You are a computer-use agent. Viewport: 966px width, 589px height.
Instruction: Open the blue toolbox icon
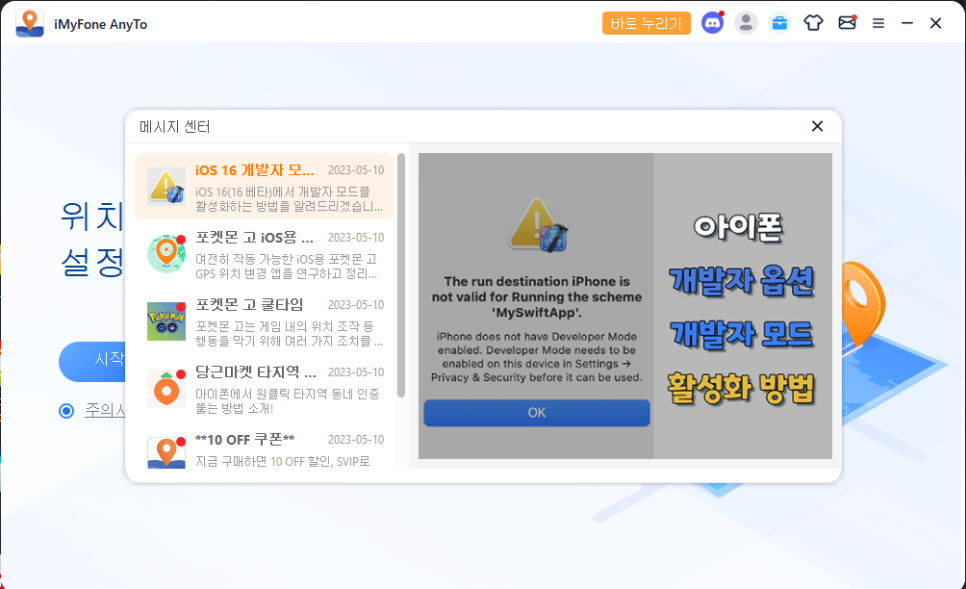(x=779, y=23)
